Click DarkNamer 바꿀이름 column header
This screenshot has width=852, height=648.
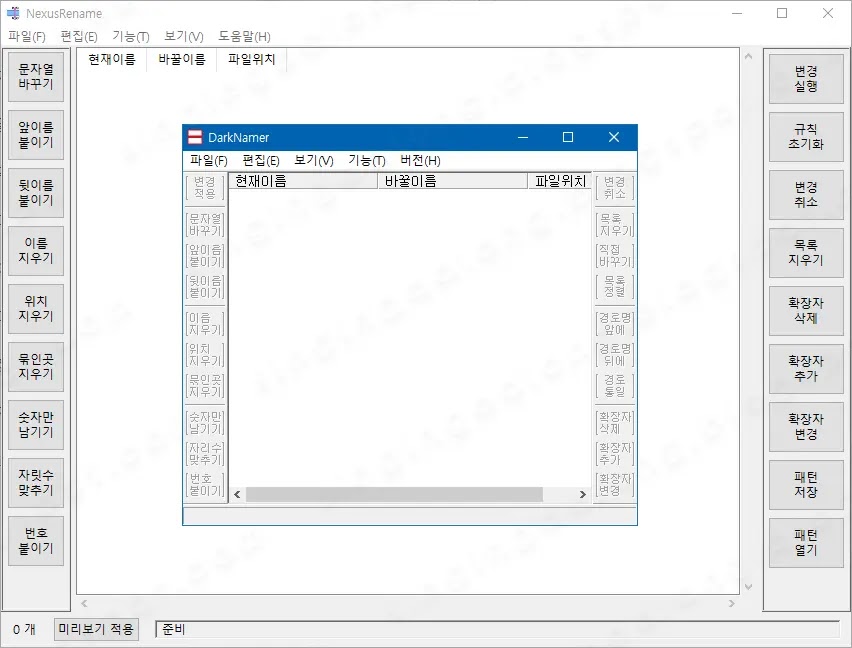pos(453,181)
